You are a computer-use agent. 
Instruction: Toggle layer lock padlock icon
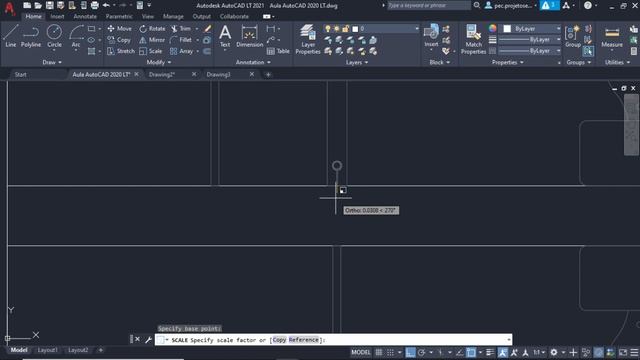click(346, 29)
